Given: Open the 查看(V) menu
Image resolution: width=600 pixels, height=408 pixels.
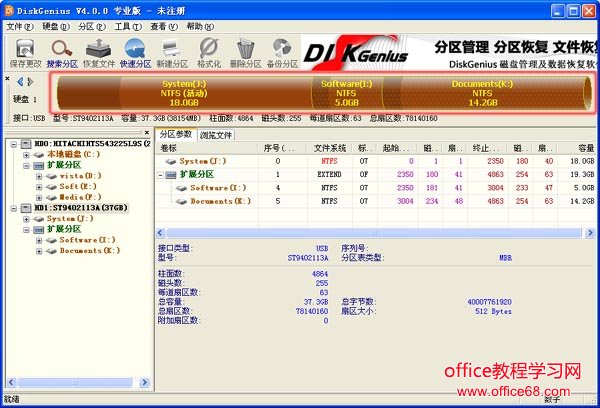Looking at the screenshot, I should pos(164,26).
